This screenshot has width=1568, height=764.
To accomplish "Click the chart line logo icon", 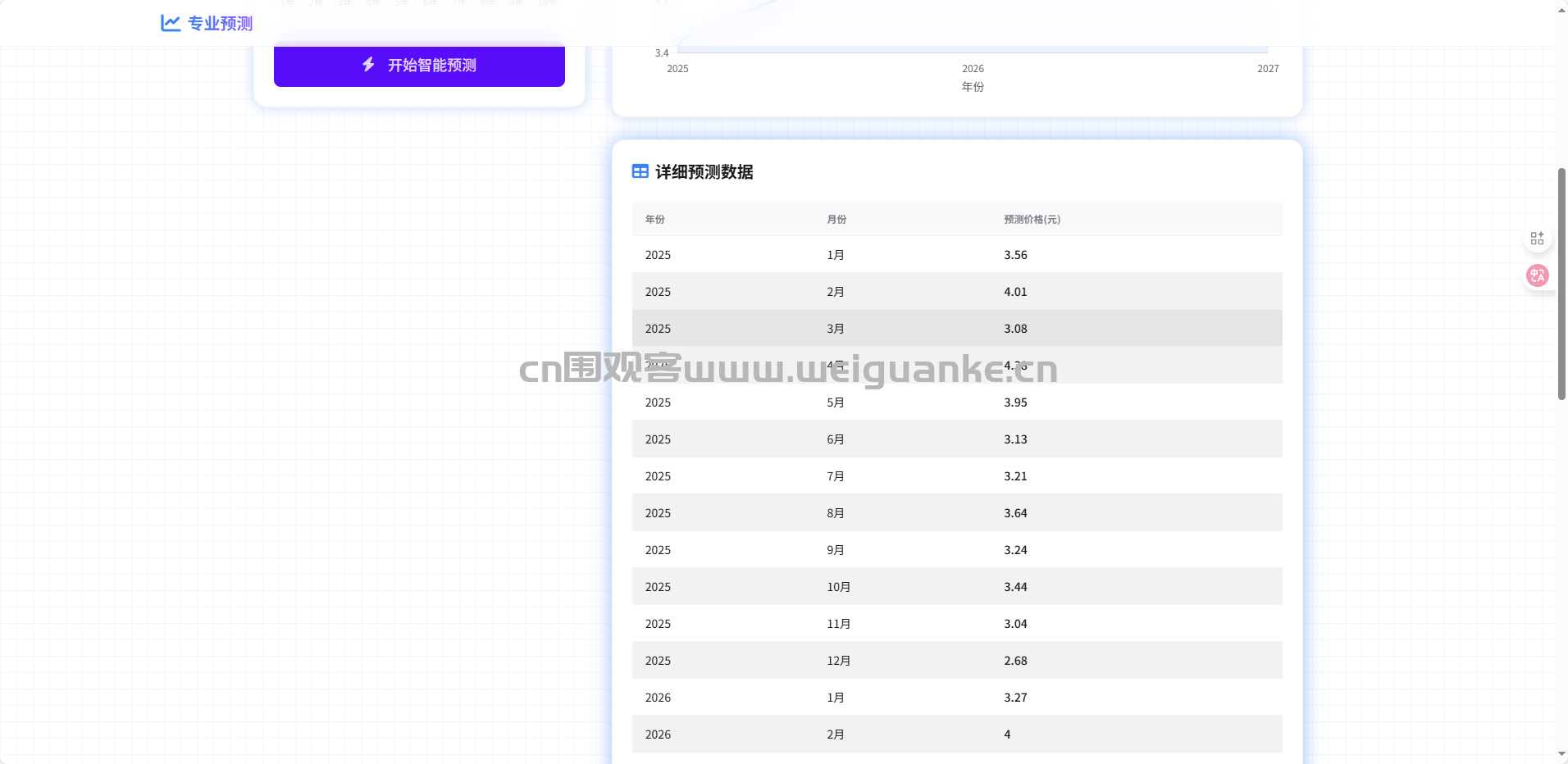I will 171,23.
